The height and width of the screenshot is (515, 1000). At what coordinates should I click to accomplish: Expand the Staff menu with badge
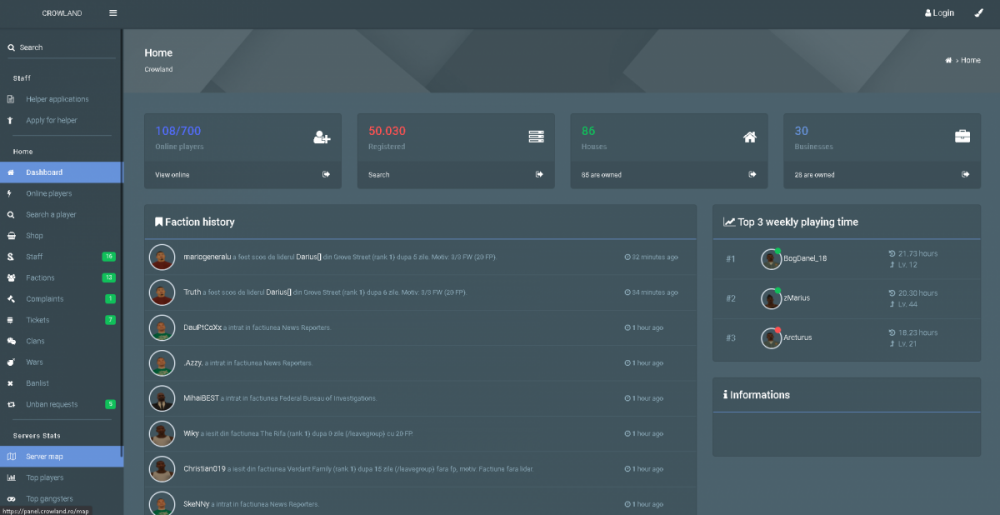tap(60, 257)
